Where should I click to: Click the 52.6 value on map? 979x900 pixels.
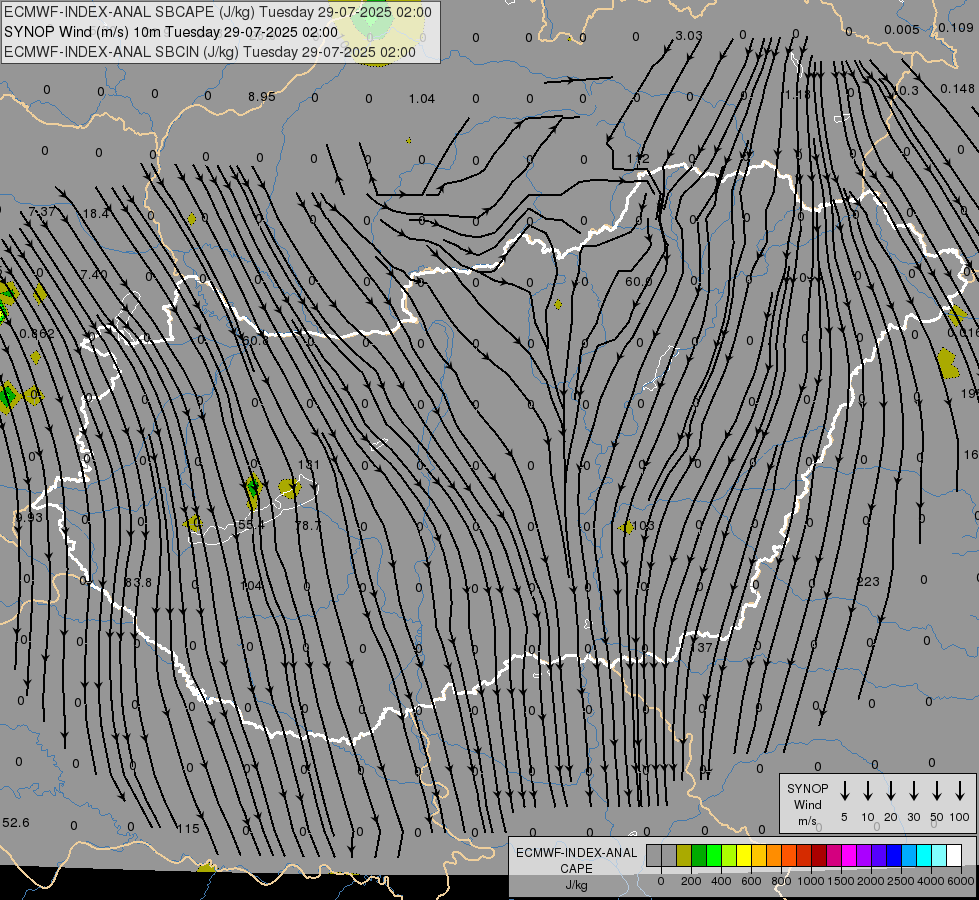tap(16, 822)
